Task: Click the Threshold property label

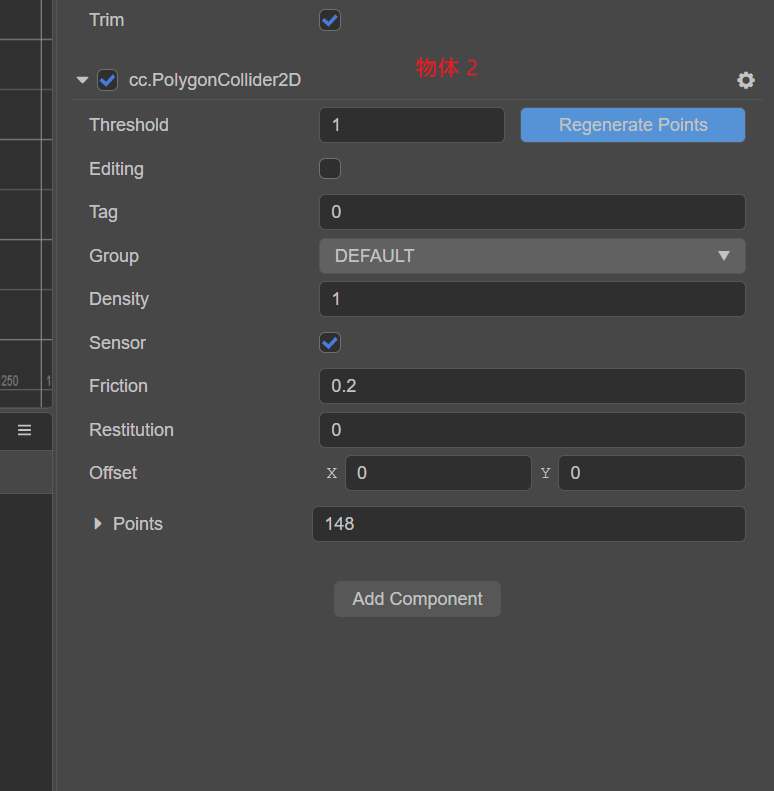Action: click(129, 125)
